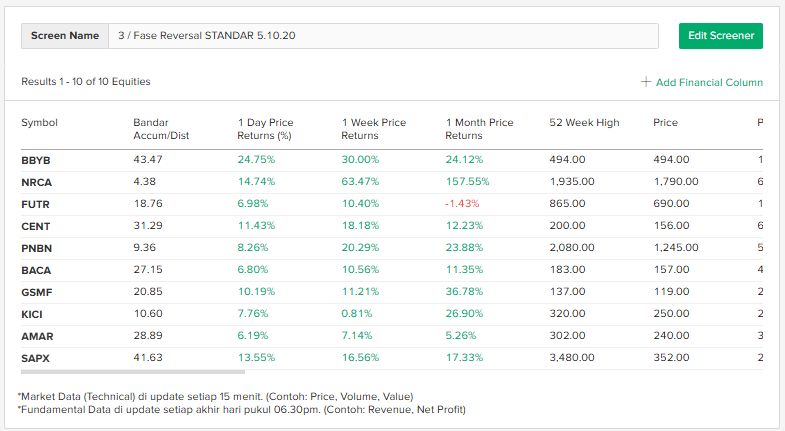Sort by the Price column header
The height and width of the screenshot is (431, 785).
point(665,123)
